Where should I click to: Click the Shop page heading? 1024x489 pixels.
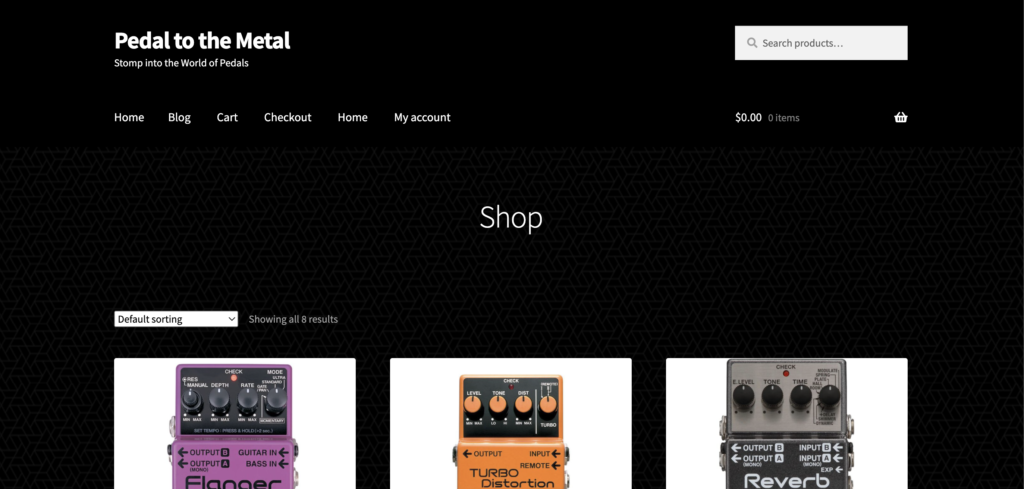pos(511,217)
